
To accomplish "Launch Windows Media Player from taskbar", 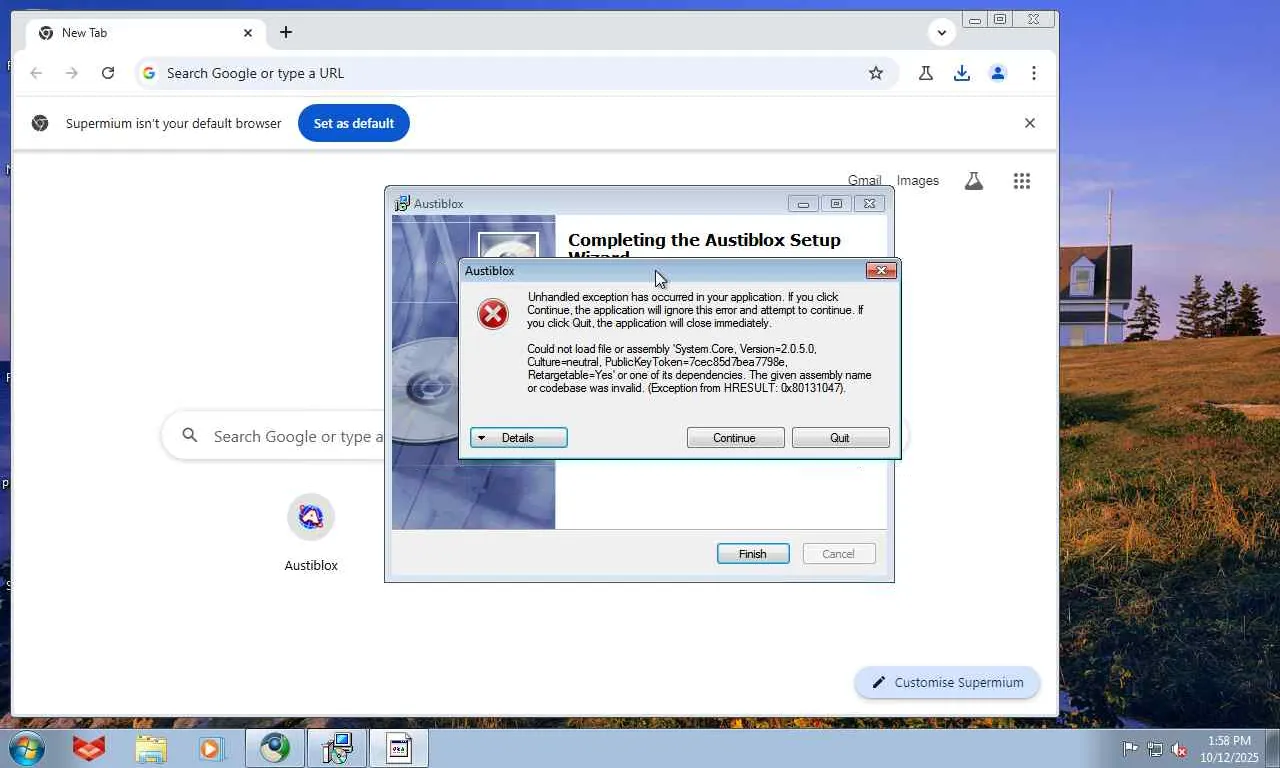I will [x=210, y=748].
